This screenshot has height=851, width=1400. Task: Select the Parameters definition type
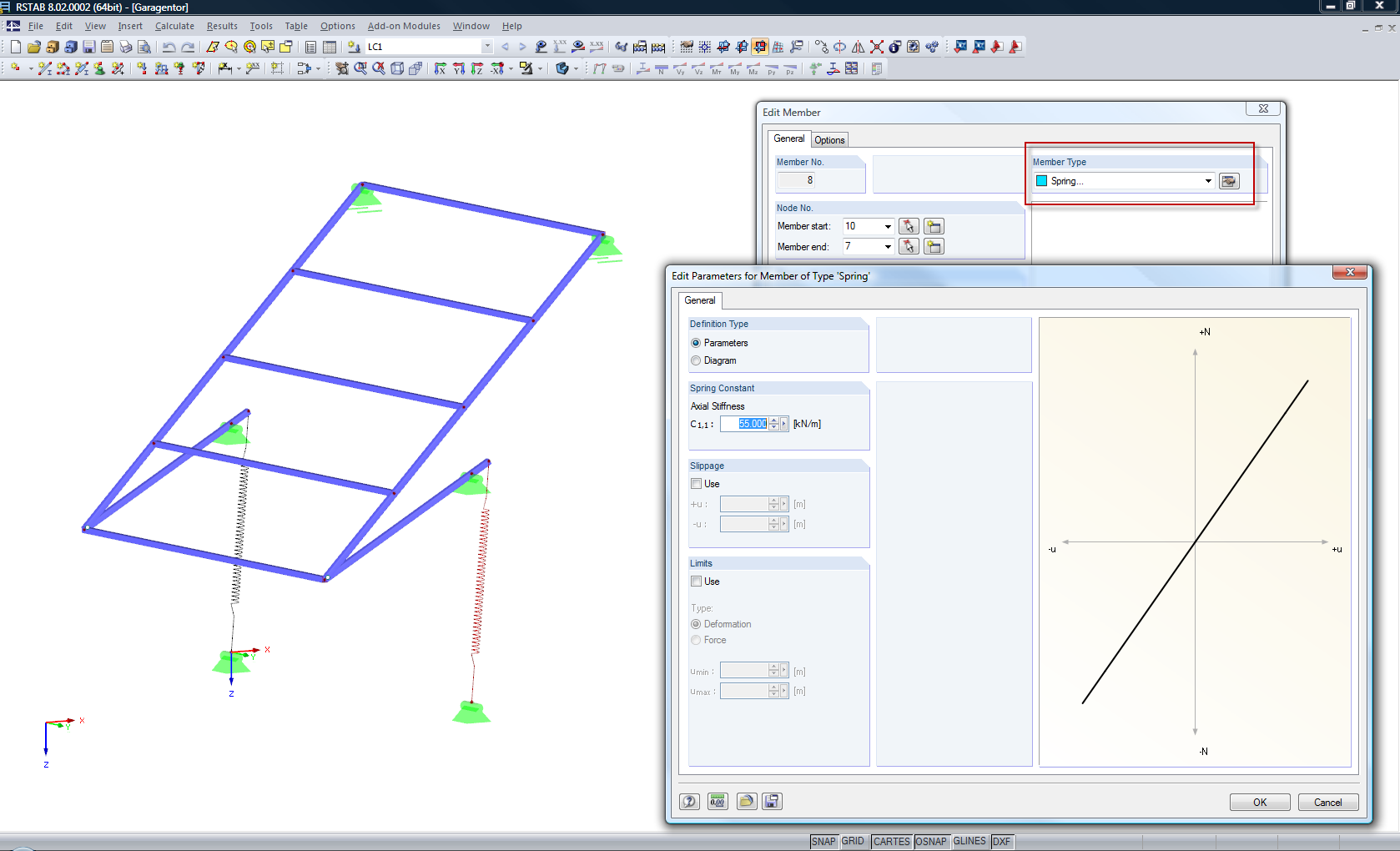pyautogui.click(x=696, y=343)
